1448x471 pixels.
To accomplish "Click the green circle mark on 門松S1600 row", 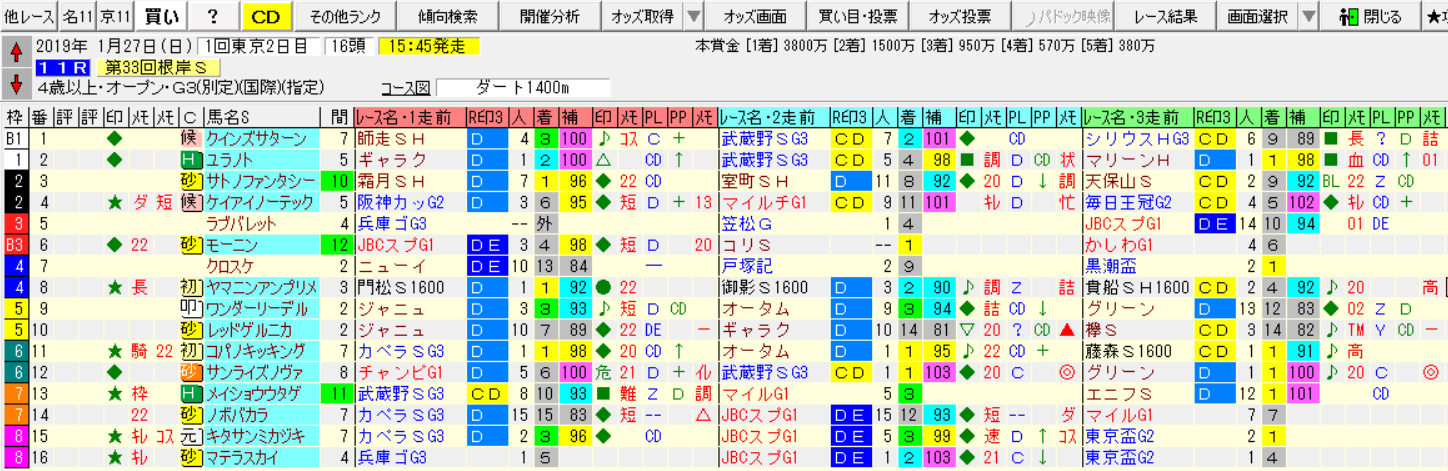I will pos(604,287).
